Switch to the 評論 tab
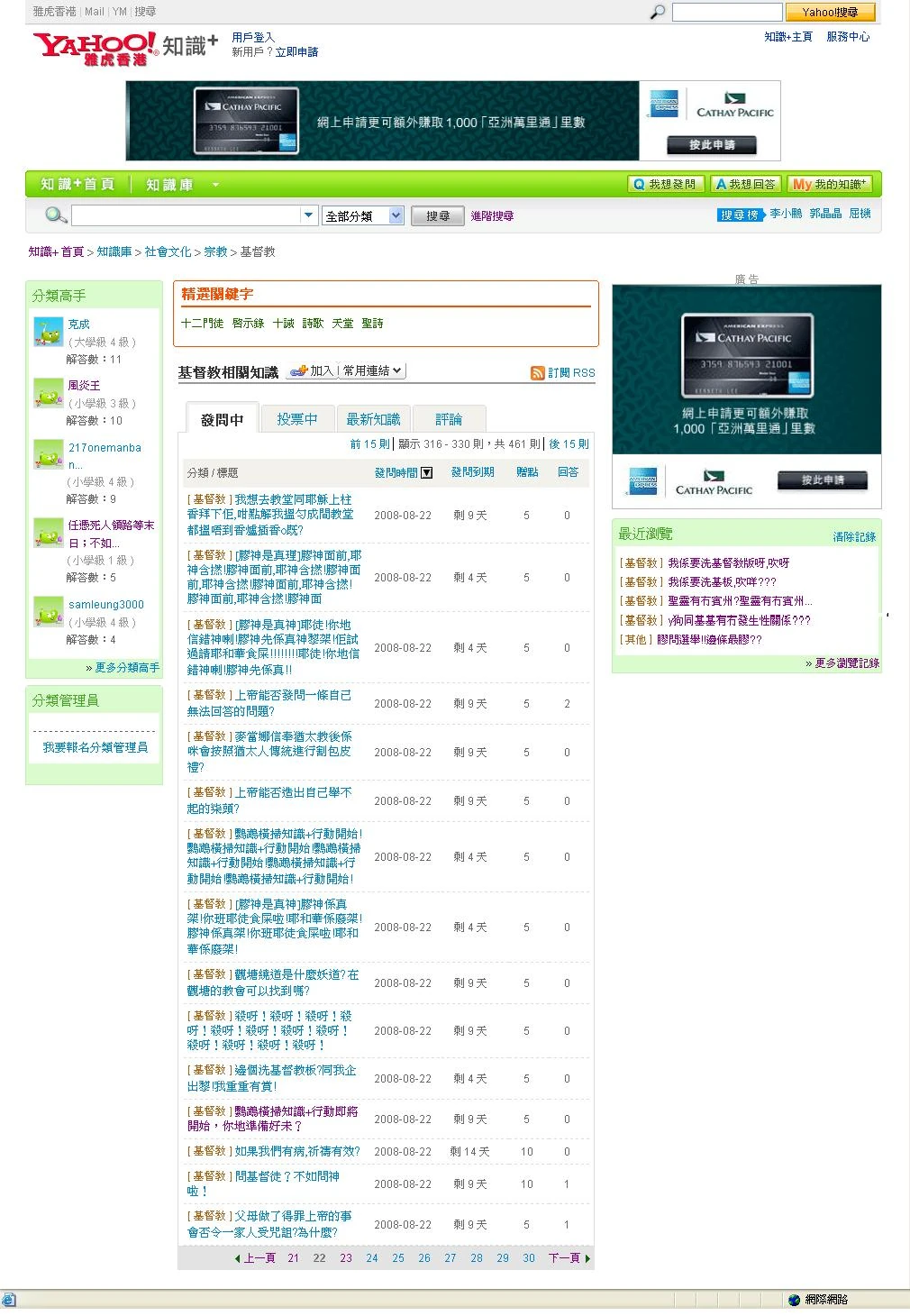The width and height of the screenshot is (910, 1316). 449,419
